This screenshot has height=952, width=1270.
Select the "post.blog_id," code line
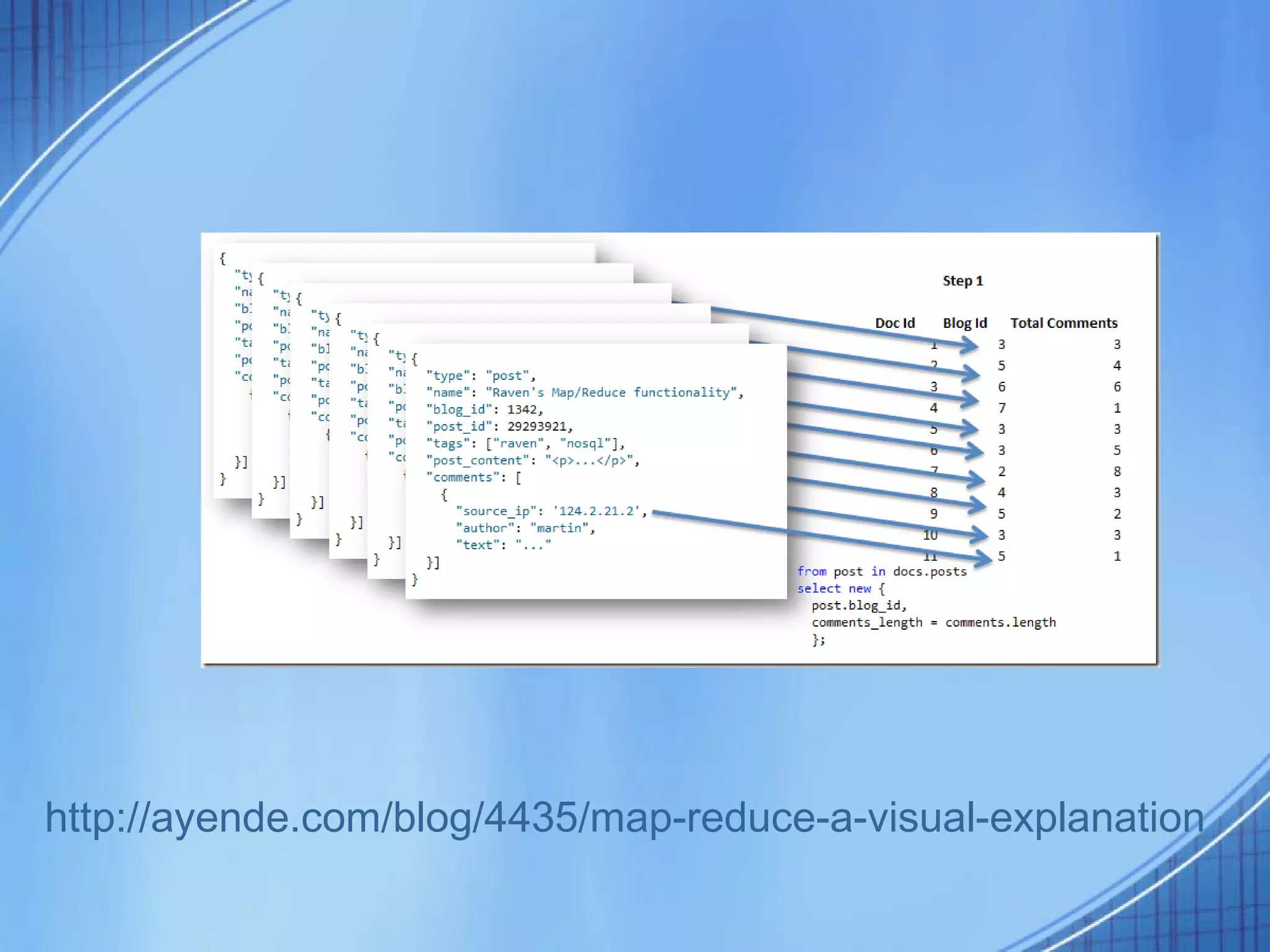pos(859,606)
